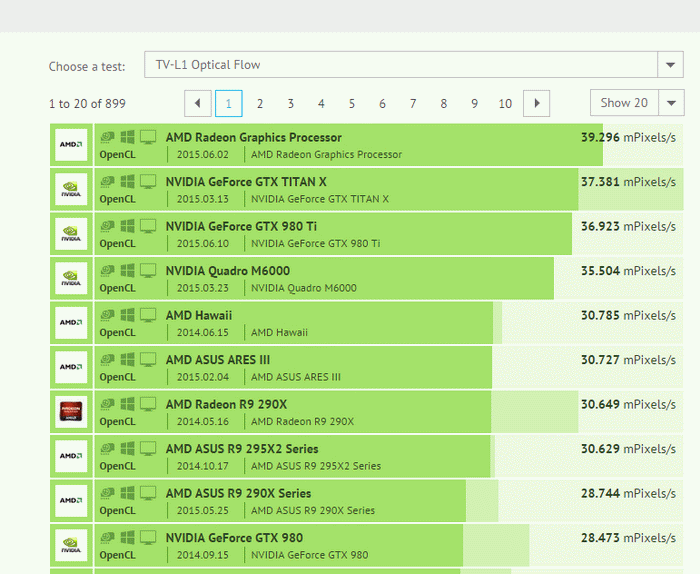This screenshot has height=574, width=700.
Task: Click the 37.381 mPixels/s score
Action: (628, 182)
